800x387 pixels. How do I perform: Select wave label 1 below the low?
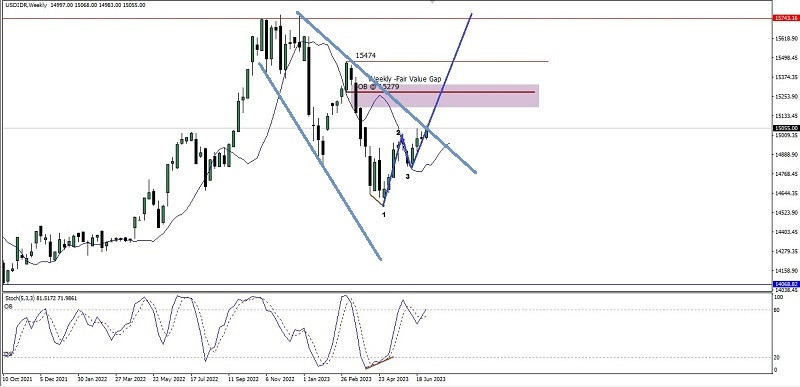(384, 215)
